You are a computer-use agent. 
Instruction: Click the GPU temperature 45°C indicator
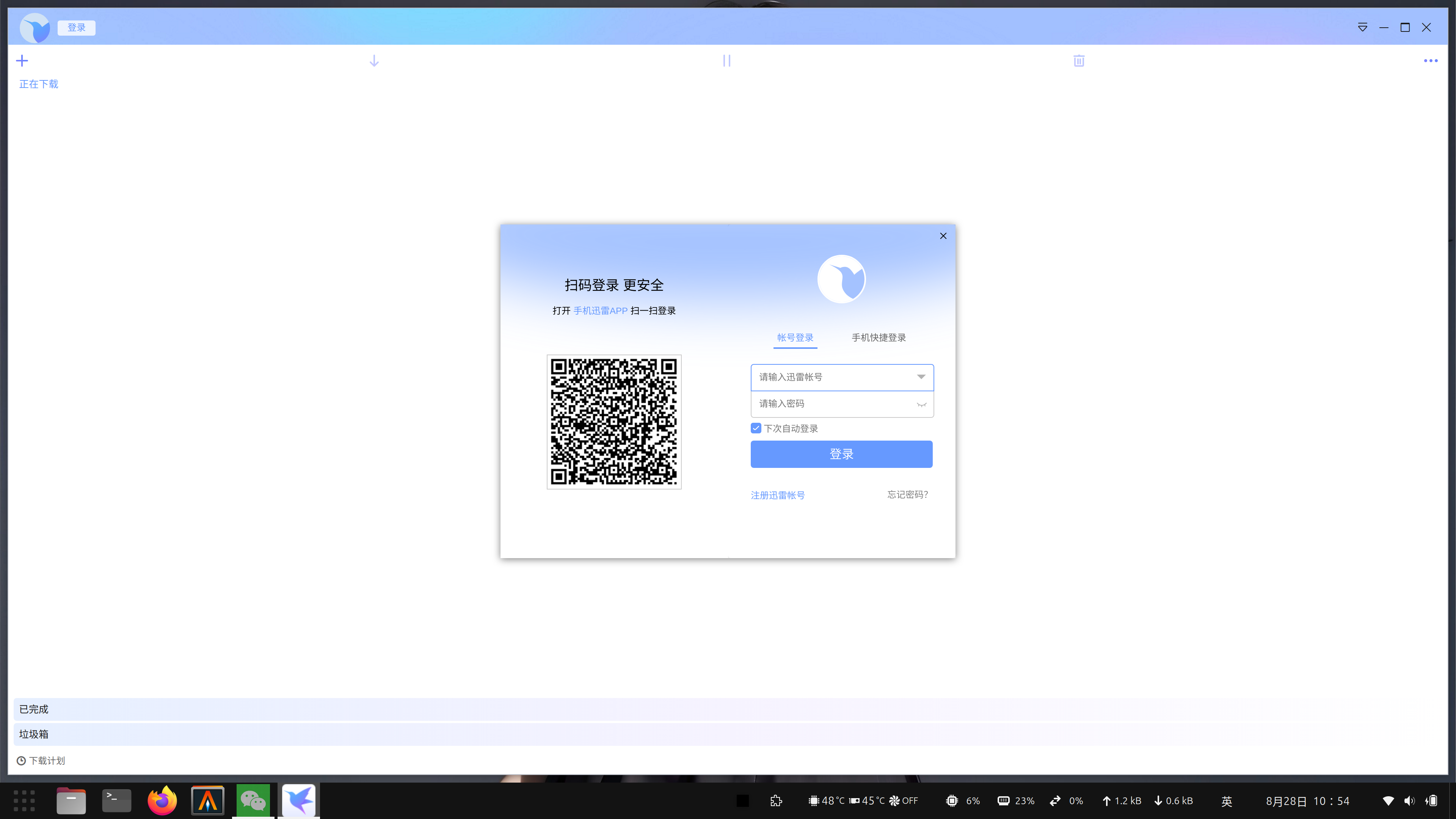click(x=867, y=801)
